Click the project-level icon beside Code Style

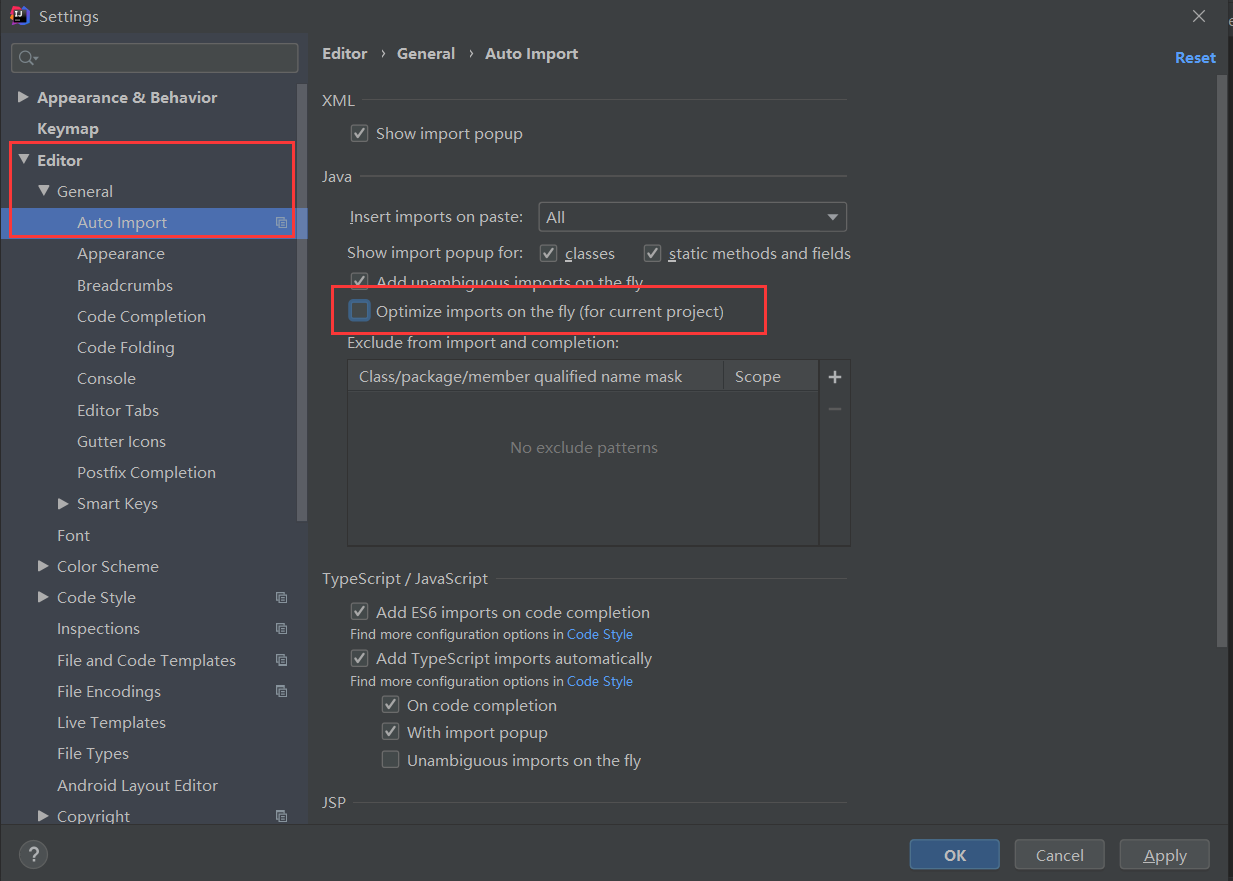tap(281, 598)
